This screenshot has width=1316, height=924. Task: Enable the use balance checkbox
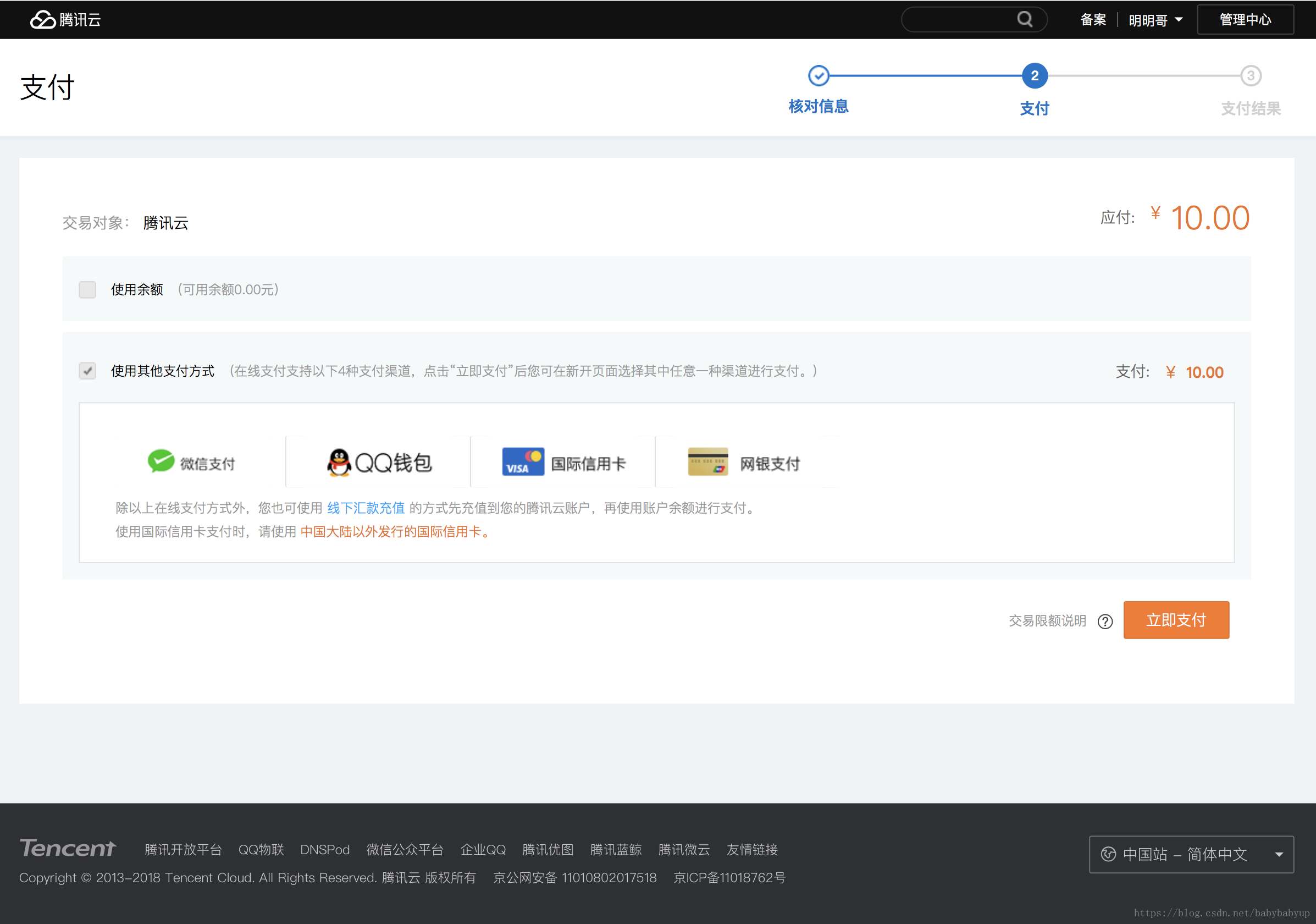[x=87, y=290]
